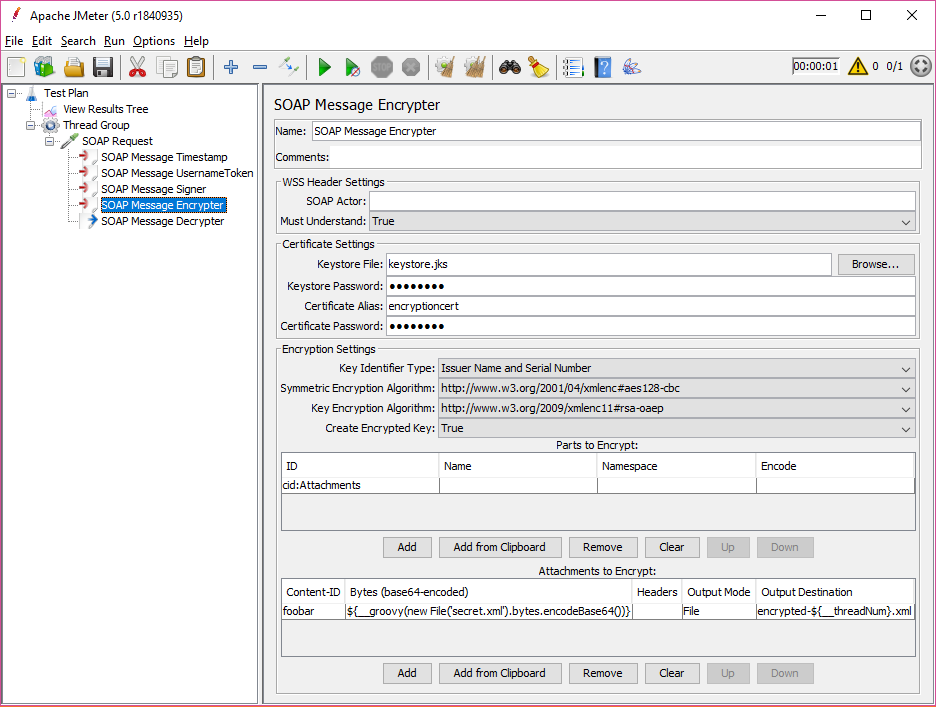
Task: Add a new part to encrypt
Action: tap(407, 547)
